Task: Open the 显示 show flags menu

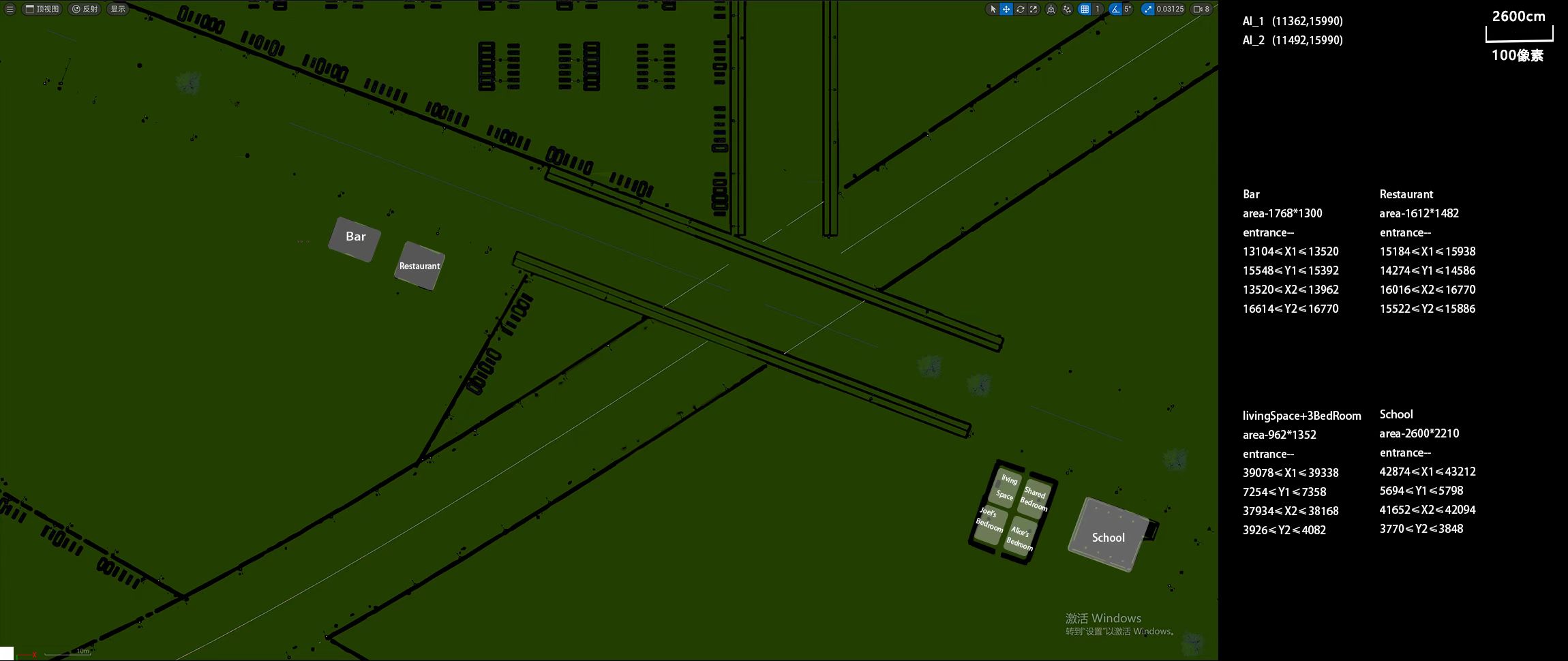Action: 118,9
